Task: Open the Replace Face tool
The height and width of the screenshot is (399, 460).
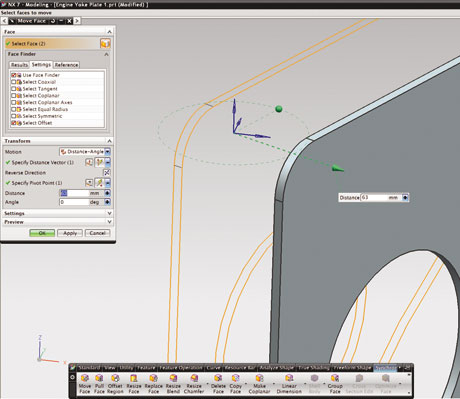Action: pyautogui.click(x=153, y=384)
